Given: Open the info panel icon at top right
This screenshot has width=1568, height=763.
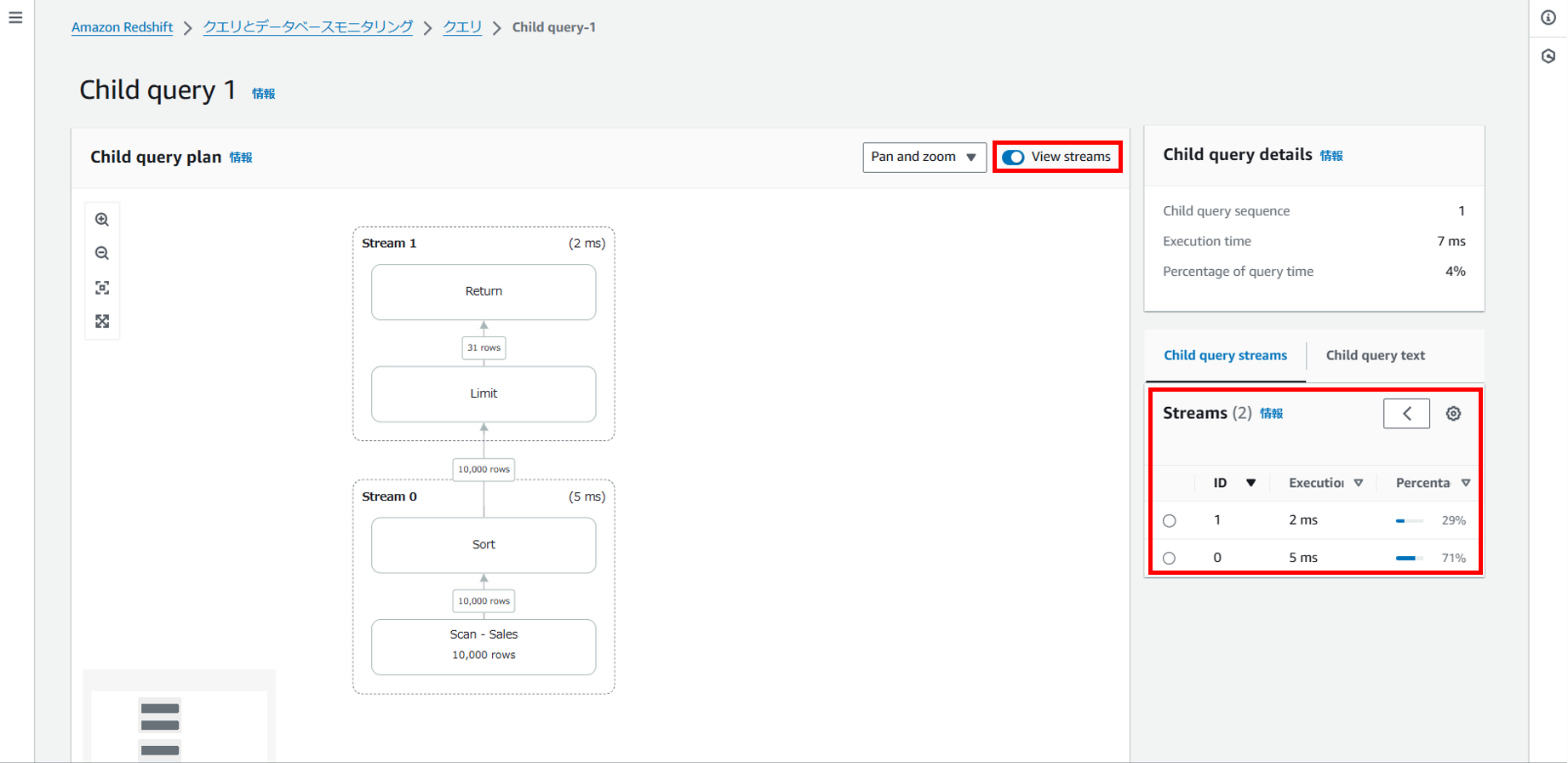Looking at the screenshot, I should [1548, 18].
